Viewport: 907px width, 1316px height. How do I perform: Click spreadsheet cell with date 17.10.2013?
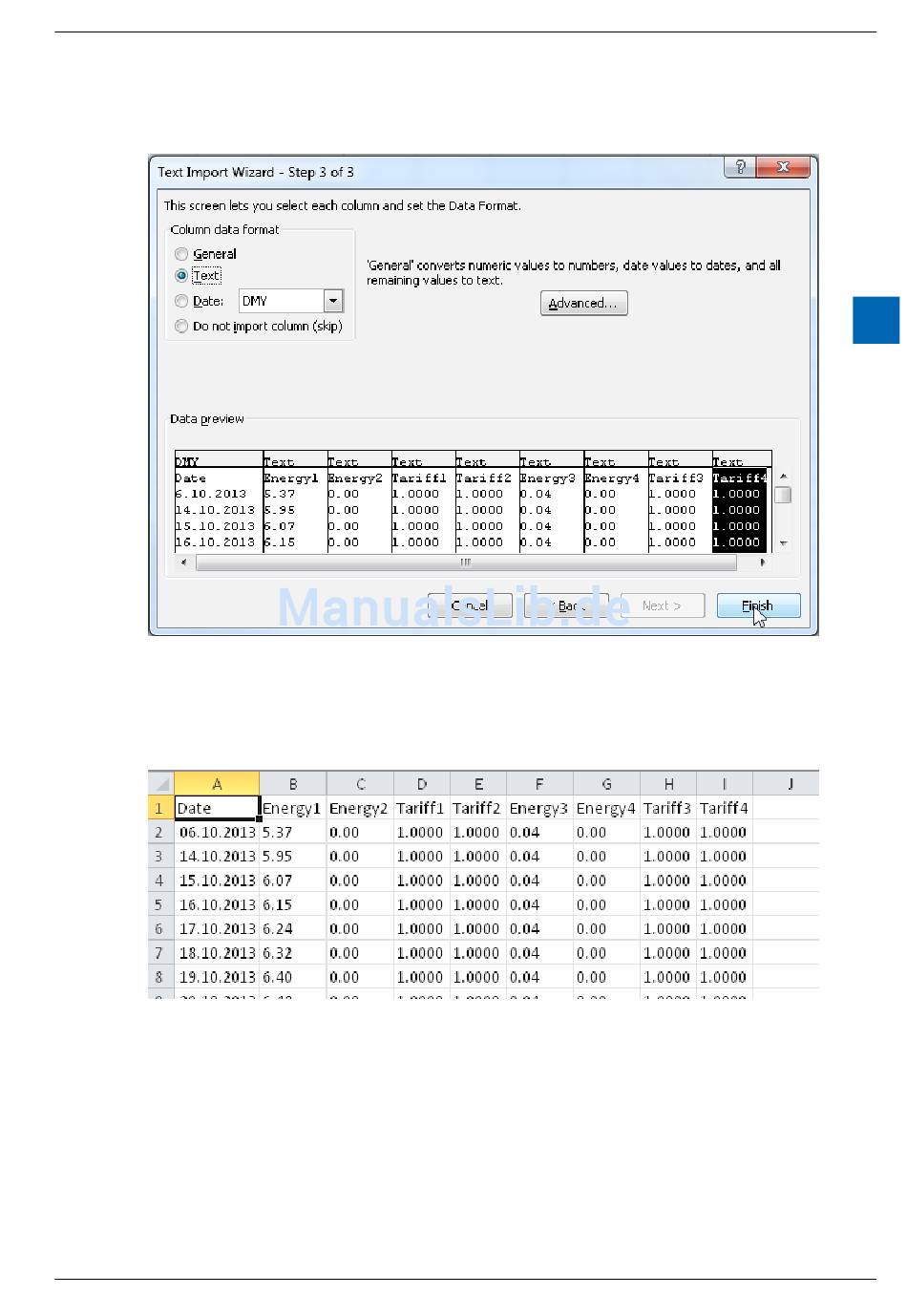217,928
